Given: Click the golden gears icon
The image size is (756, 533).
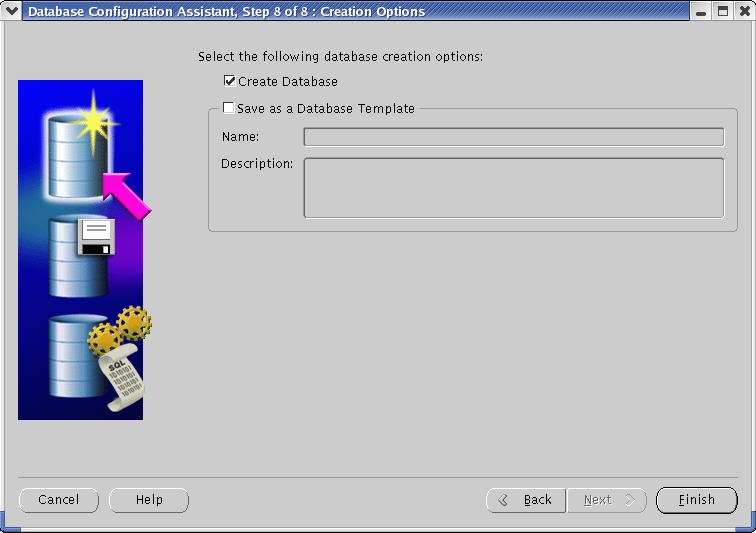Looking at the screenshot, I should [x=121, y=330].
